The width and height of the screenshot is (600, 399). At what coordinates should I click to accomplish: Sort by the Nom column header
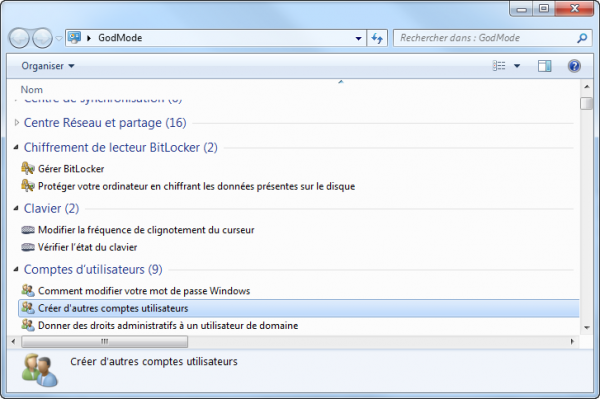[x=32, y=90]
